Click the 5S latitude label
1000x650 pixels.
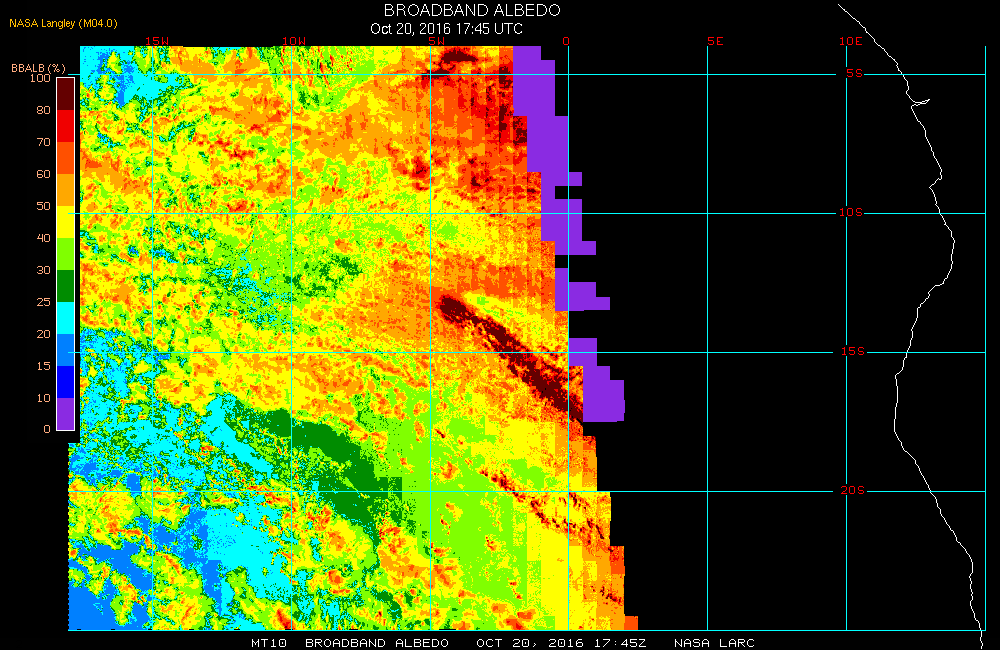click(855, 73)
